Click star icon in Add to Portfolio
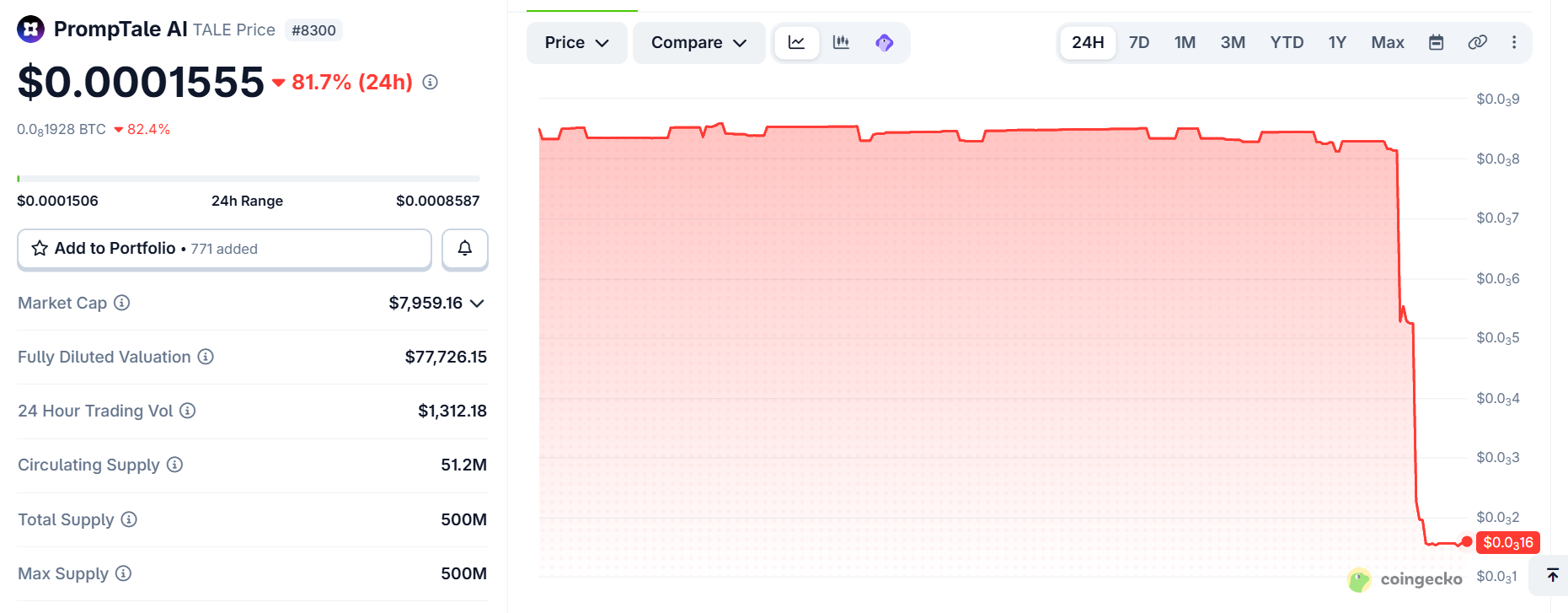The width and height of the screenshot is (1568, 613). [x=40, y=248]
